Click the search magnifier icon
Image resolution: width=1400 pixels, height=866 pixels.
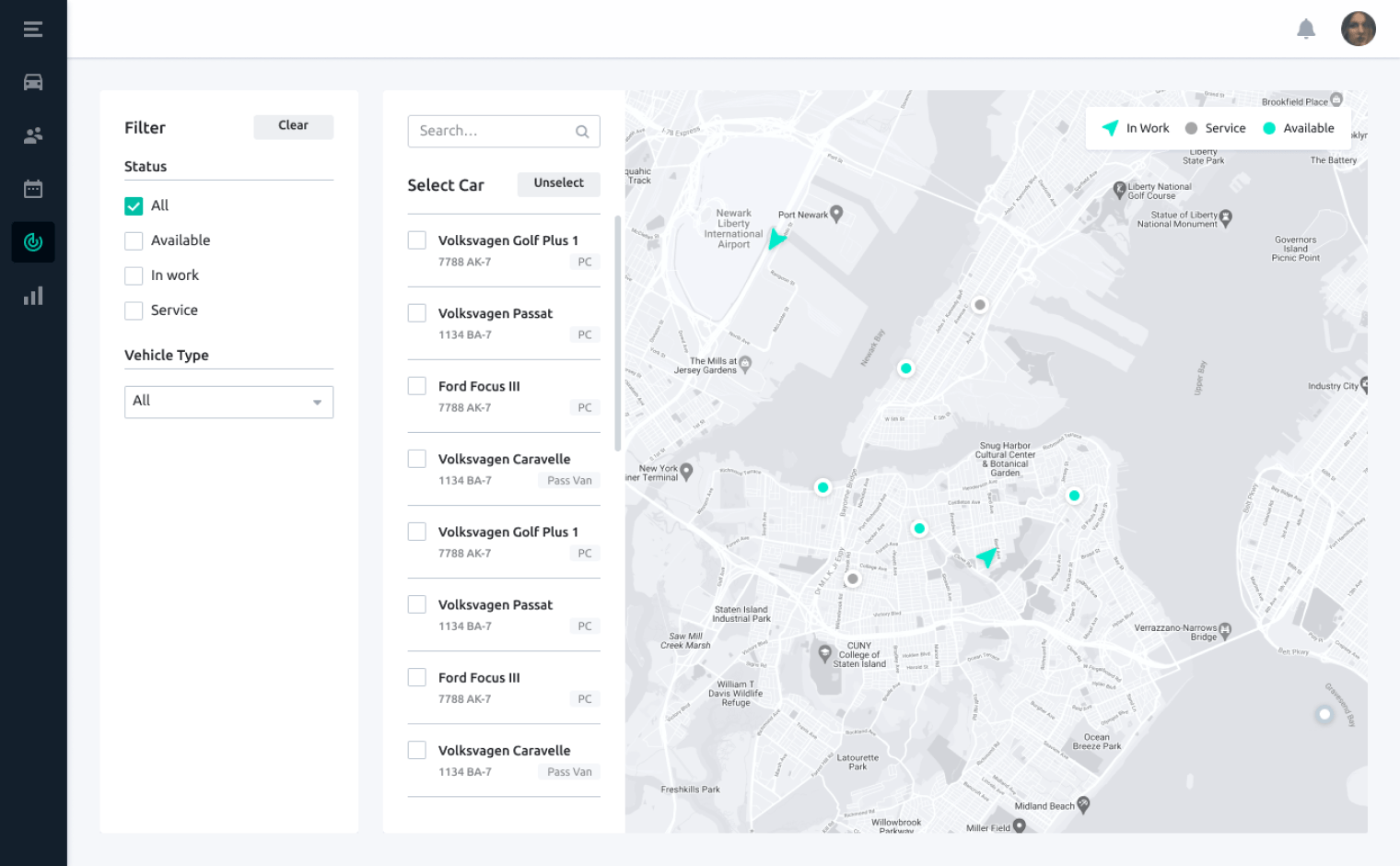click(x=582, y=131)
